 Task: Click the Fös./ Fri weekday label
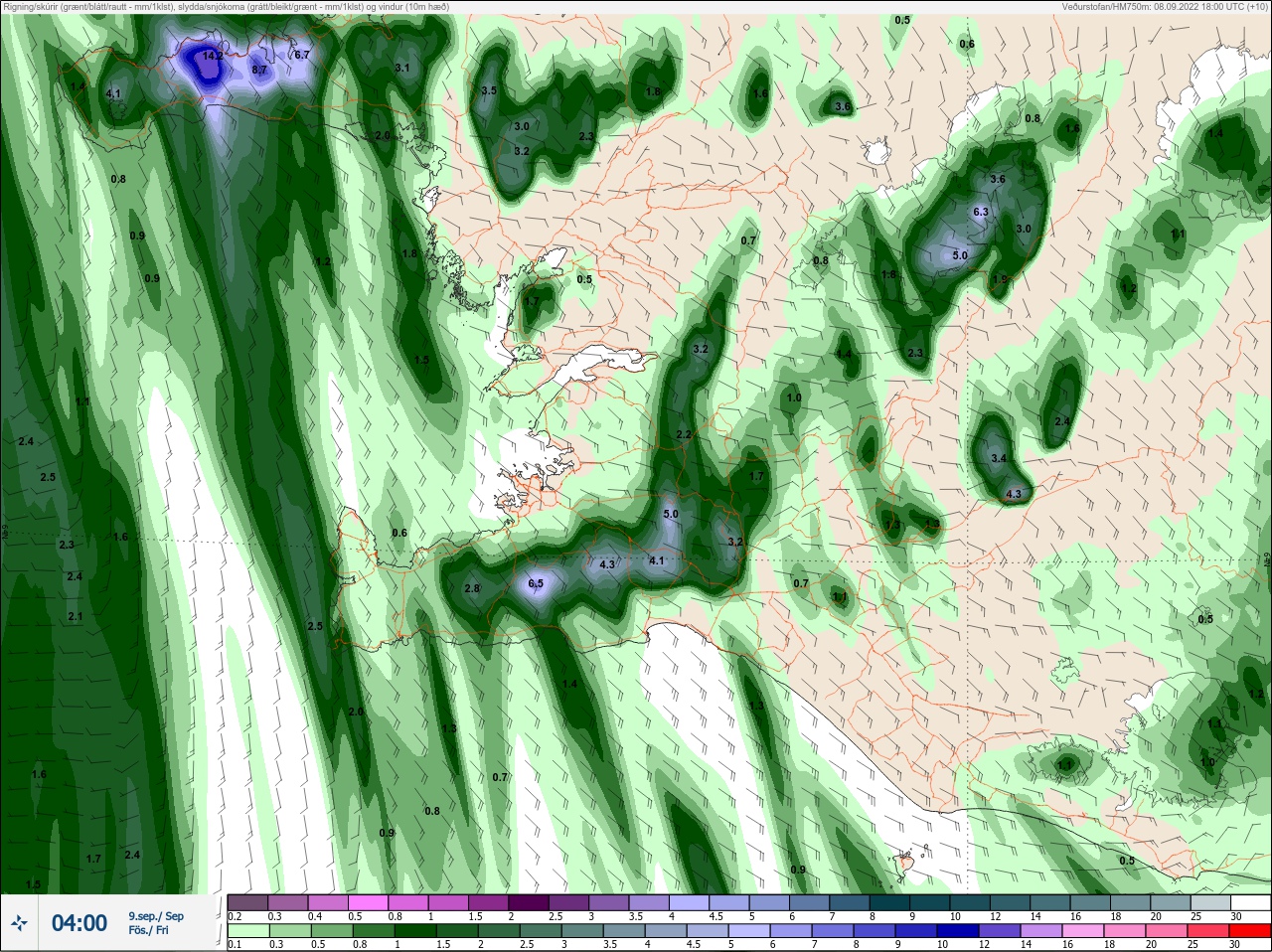[x=148, y=931]
